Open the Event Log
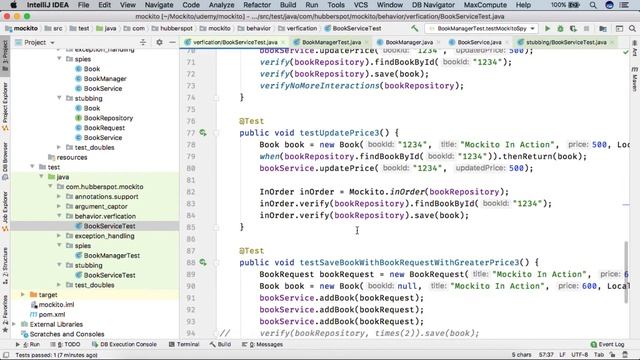The width and height of the screenshot is (640, 360). pyautogui.click(x=607, y=344)
